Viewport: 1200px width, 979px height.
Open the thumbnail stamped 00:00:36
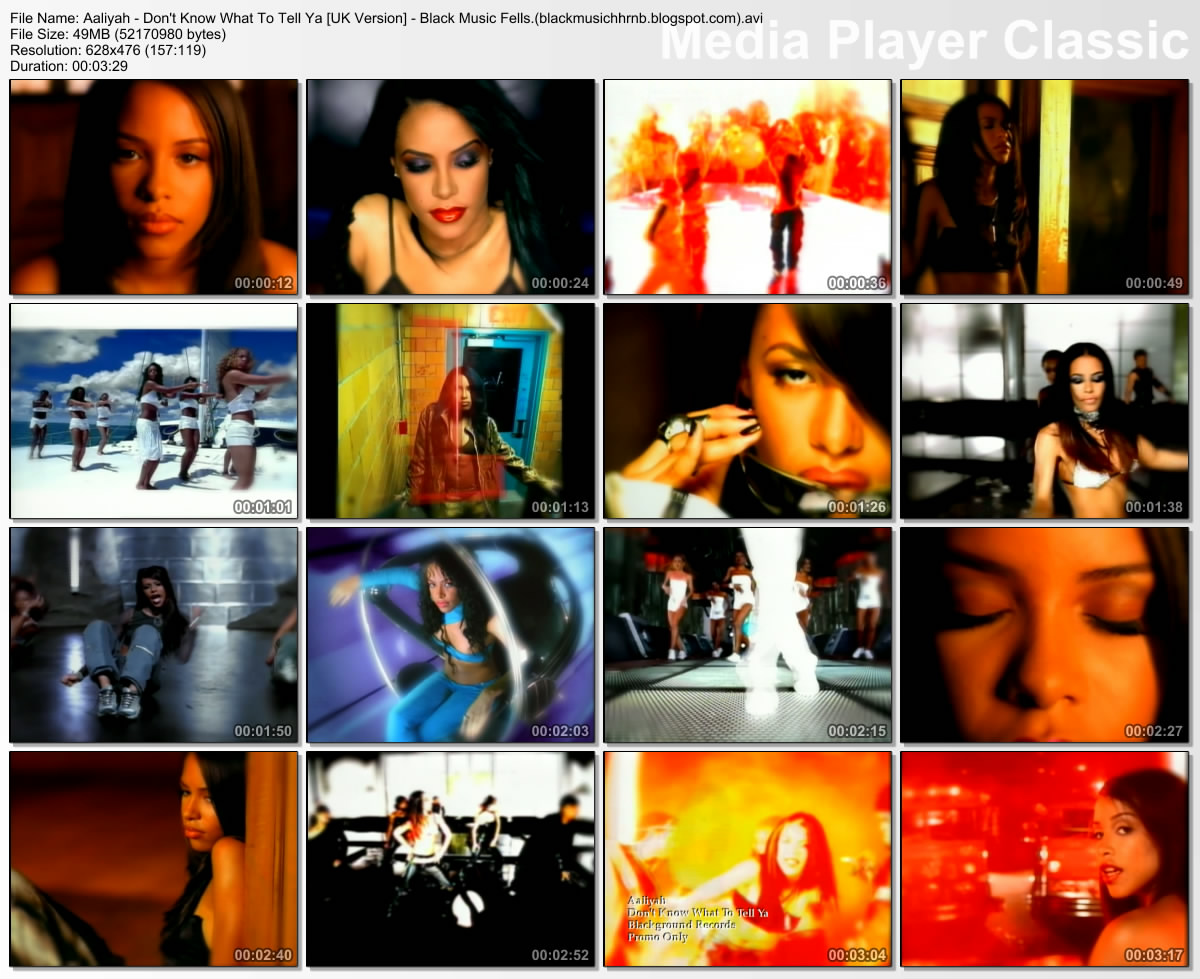click(747, 187)
